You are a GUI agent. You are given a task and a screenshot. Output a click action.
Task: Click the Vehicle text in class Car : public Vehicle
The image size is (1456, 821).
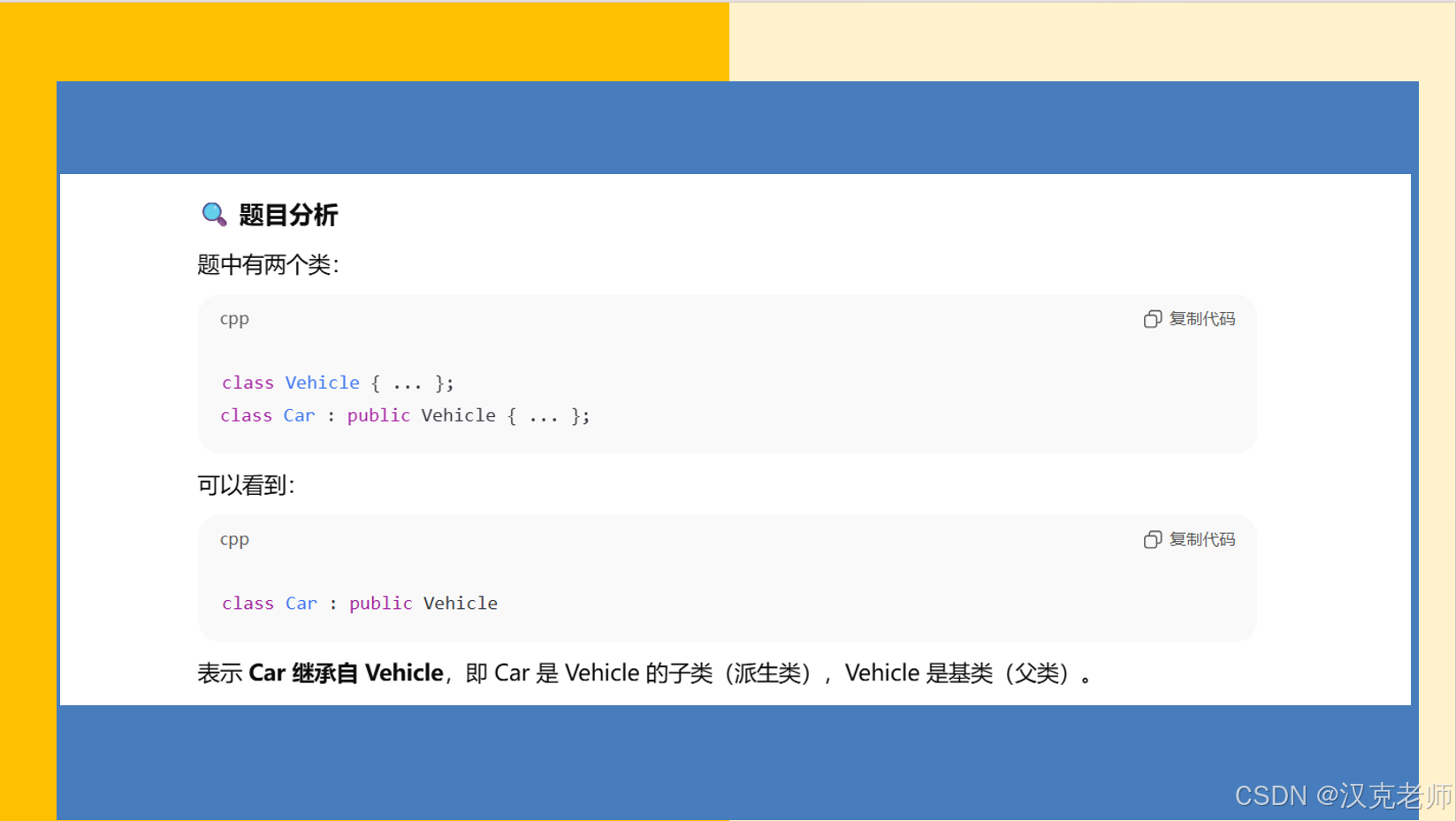point(460,603)
